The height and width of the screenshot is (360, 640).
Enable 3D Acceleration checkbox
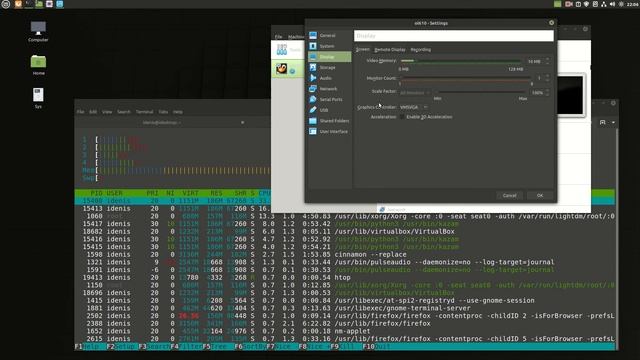(x=402, y=117)
